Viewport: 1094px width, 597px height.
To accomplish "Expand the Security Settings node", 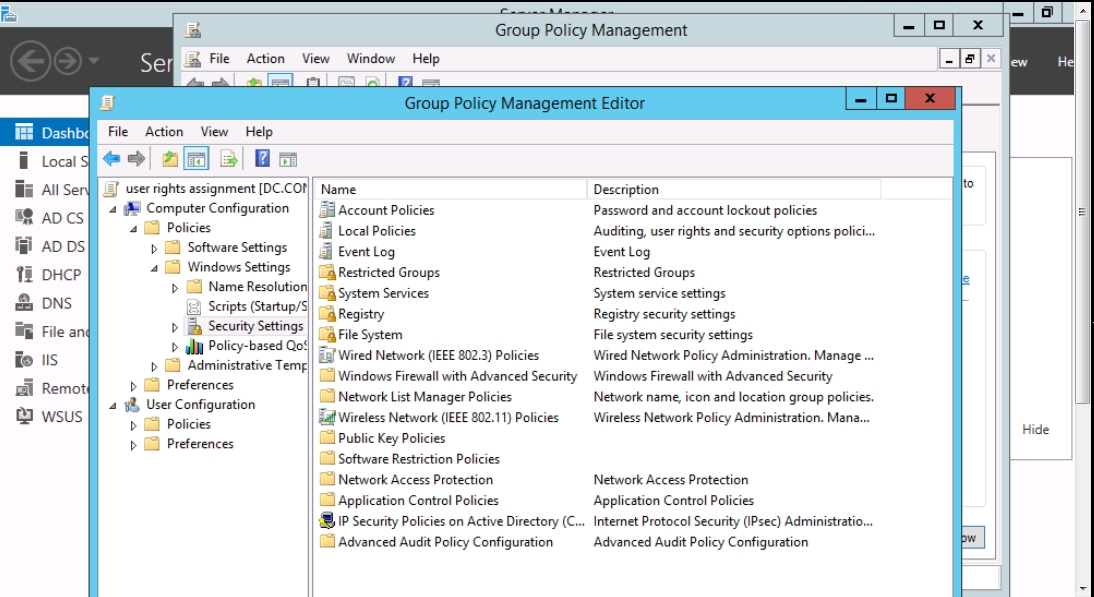I will point(175,326).
